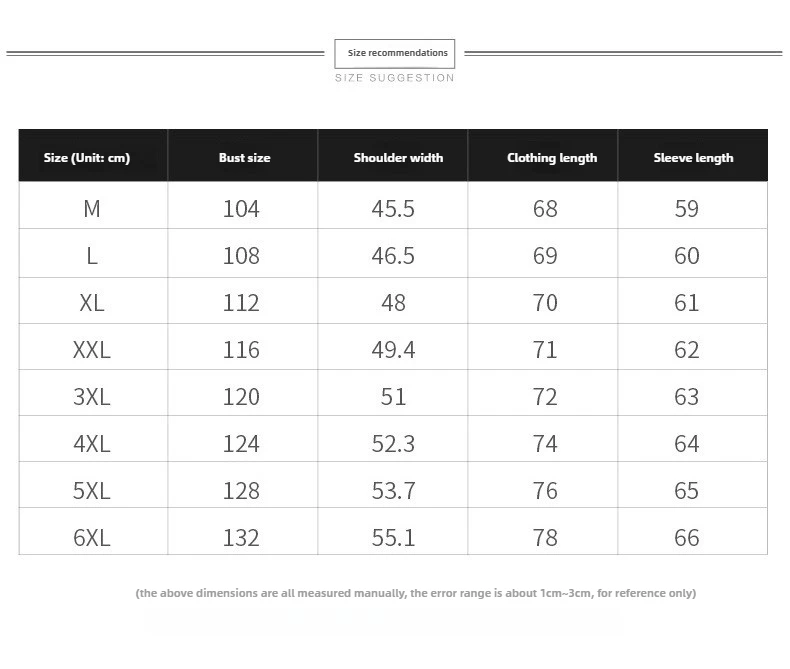Click clothing length value 74

[x=545, y=444]
